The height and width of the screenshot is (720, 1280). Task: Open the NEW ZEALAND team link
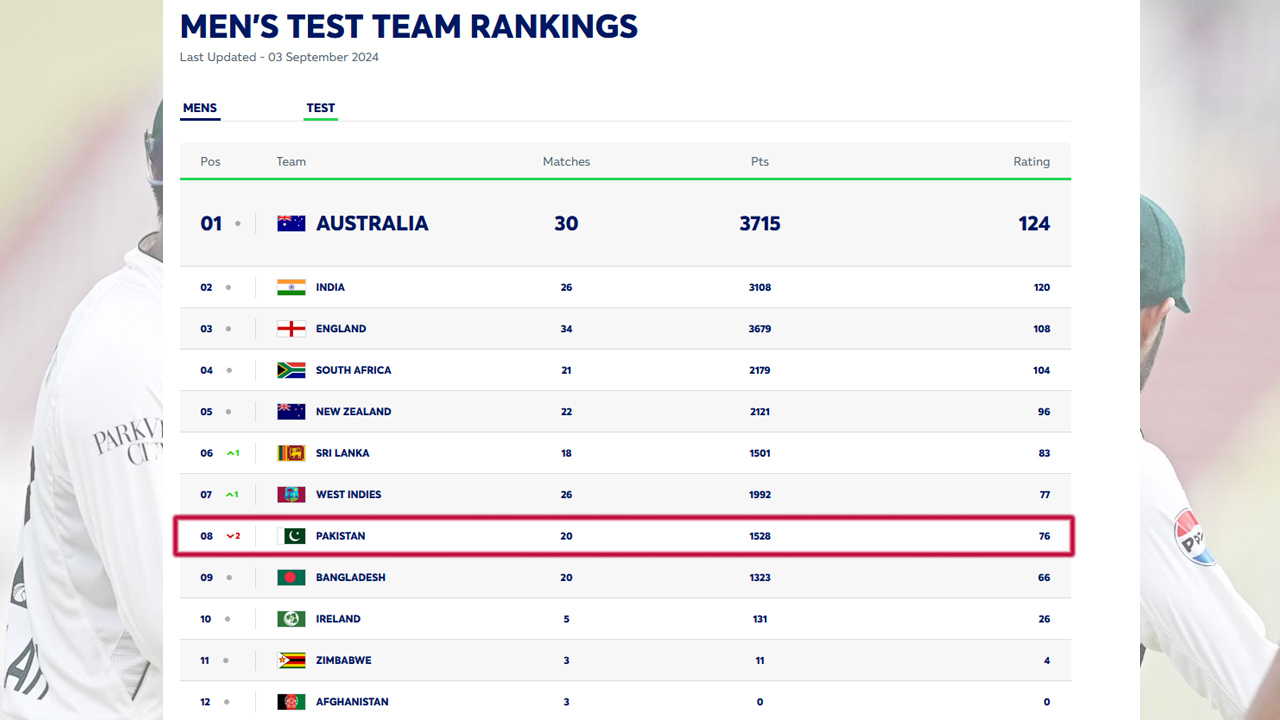click(x=353, y=412)
